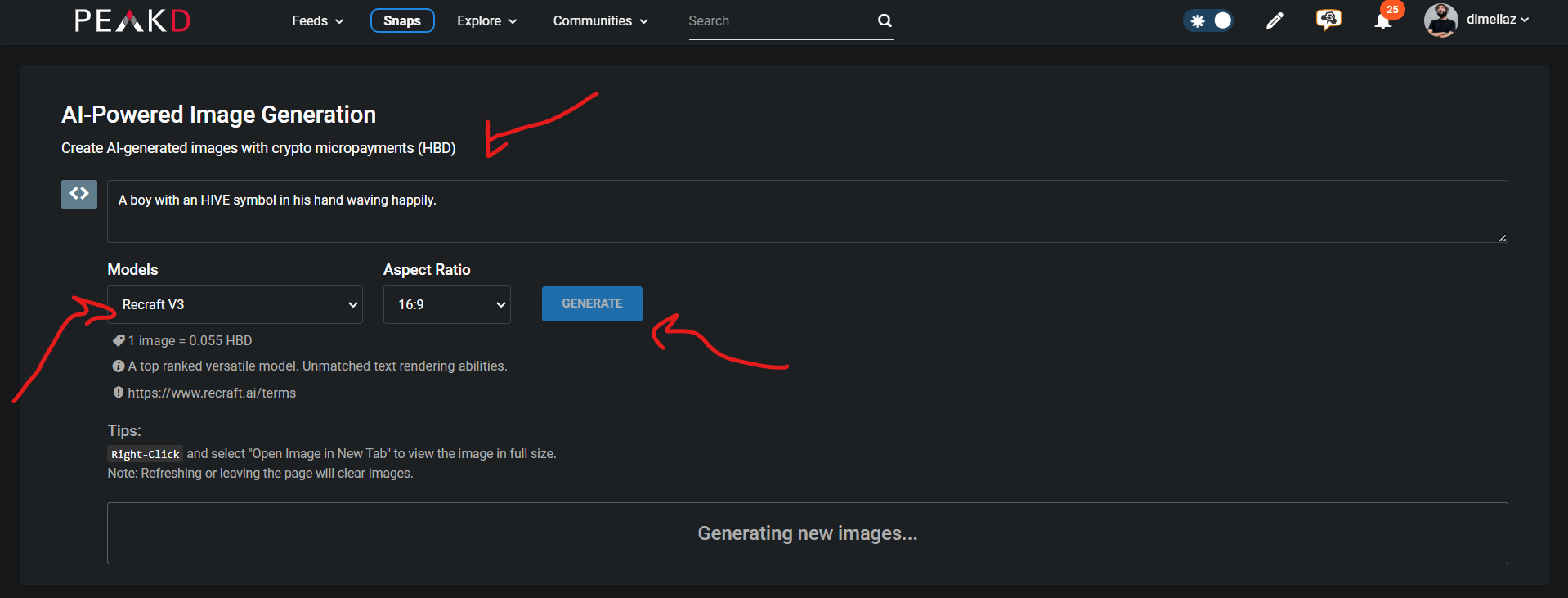Click the 'AI-Powered Image Generation' heading

218,115
